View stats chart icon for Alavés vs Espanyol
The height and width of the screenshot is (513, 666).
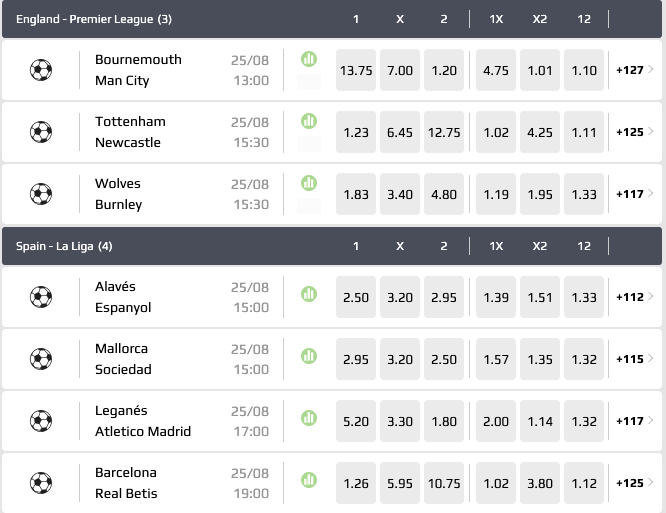[x=309, y=294]
